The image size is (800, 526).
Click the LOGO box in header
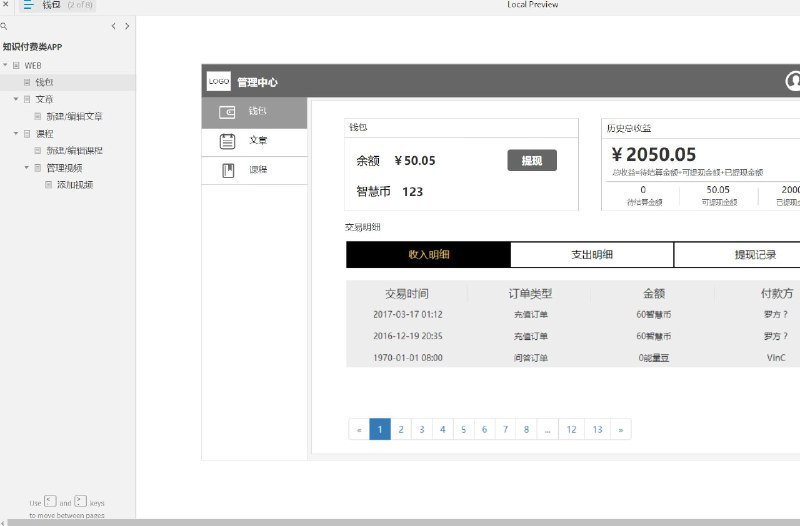pos(219,81)
